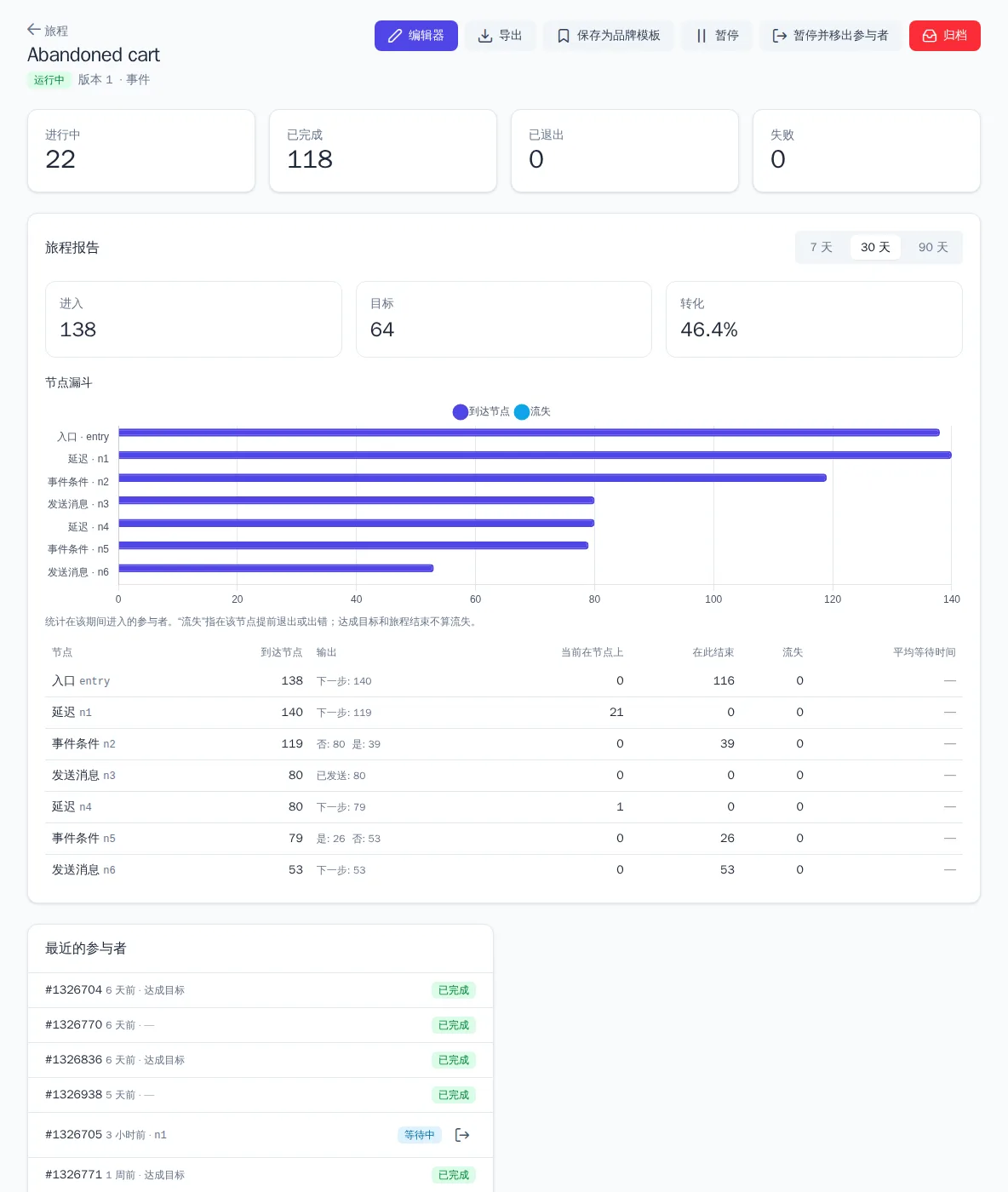Click the 已完成 118 stat card
The width and height of the screenshot is (1008, 1192).
click(x=383, y=151)
